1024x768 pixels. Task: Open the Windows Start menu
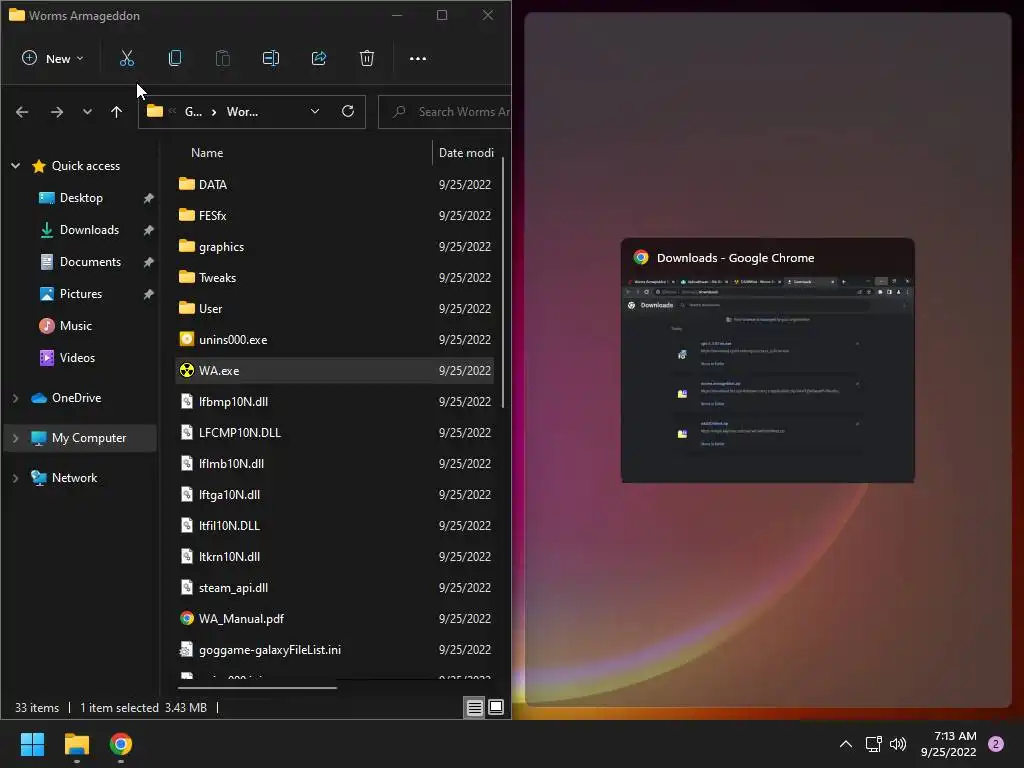click(33, 744)
